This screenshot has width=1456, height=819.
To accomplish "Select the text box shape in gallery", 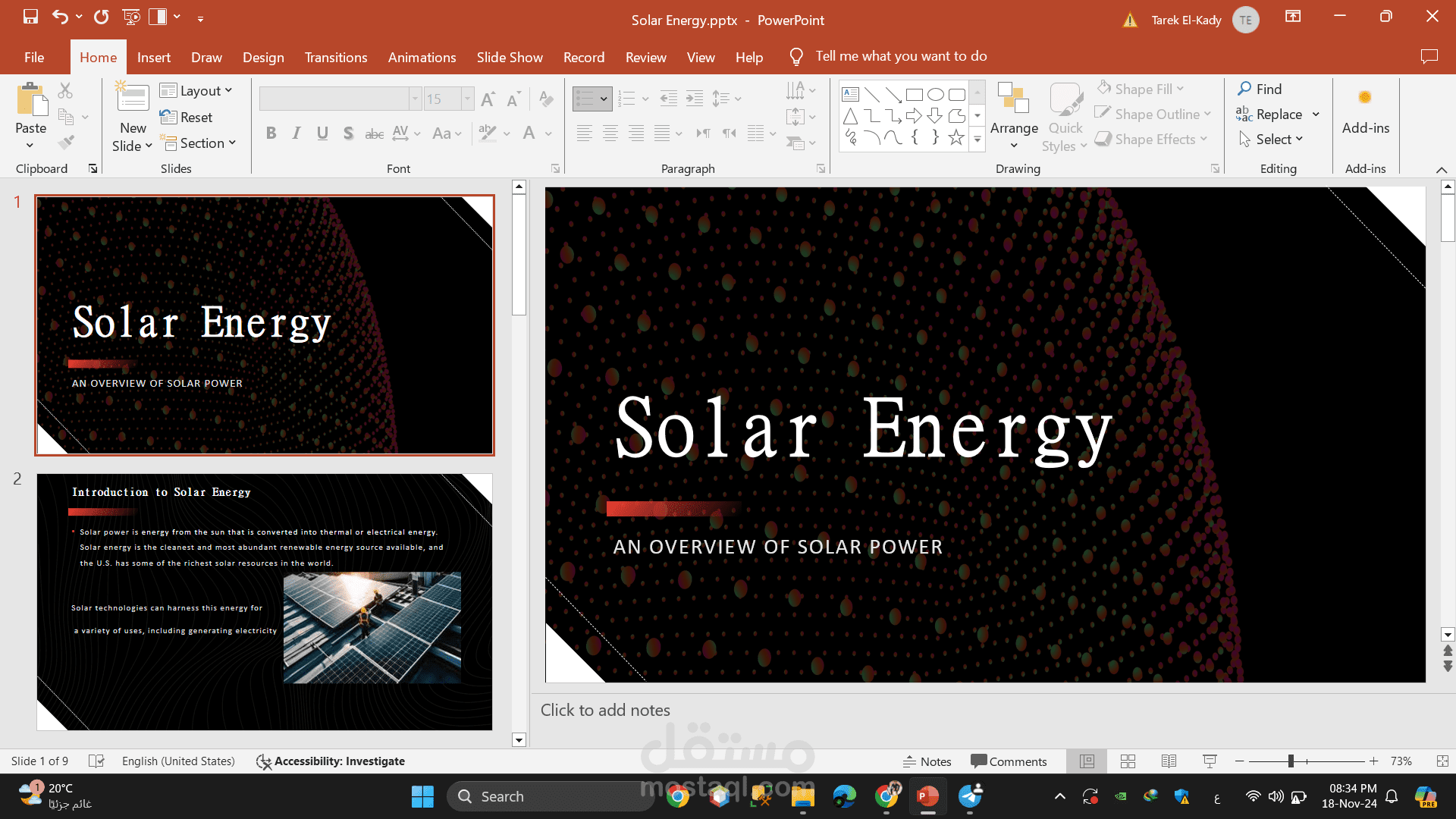I will point(851,95).
